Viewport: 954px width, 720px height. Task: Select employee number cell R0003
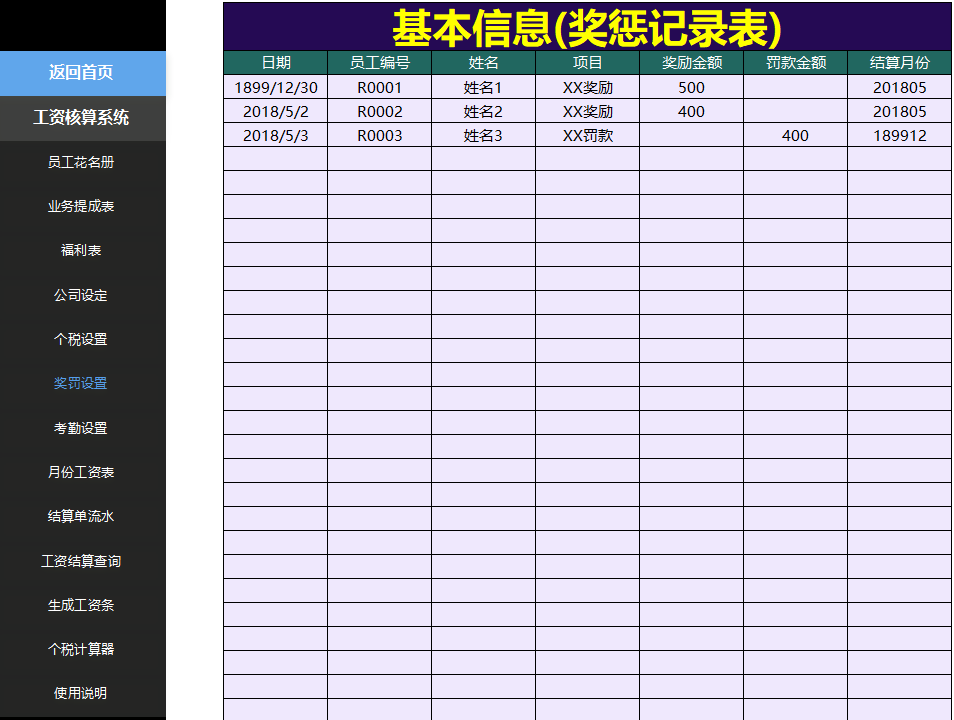coord(380,135)
